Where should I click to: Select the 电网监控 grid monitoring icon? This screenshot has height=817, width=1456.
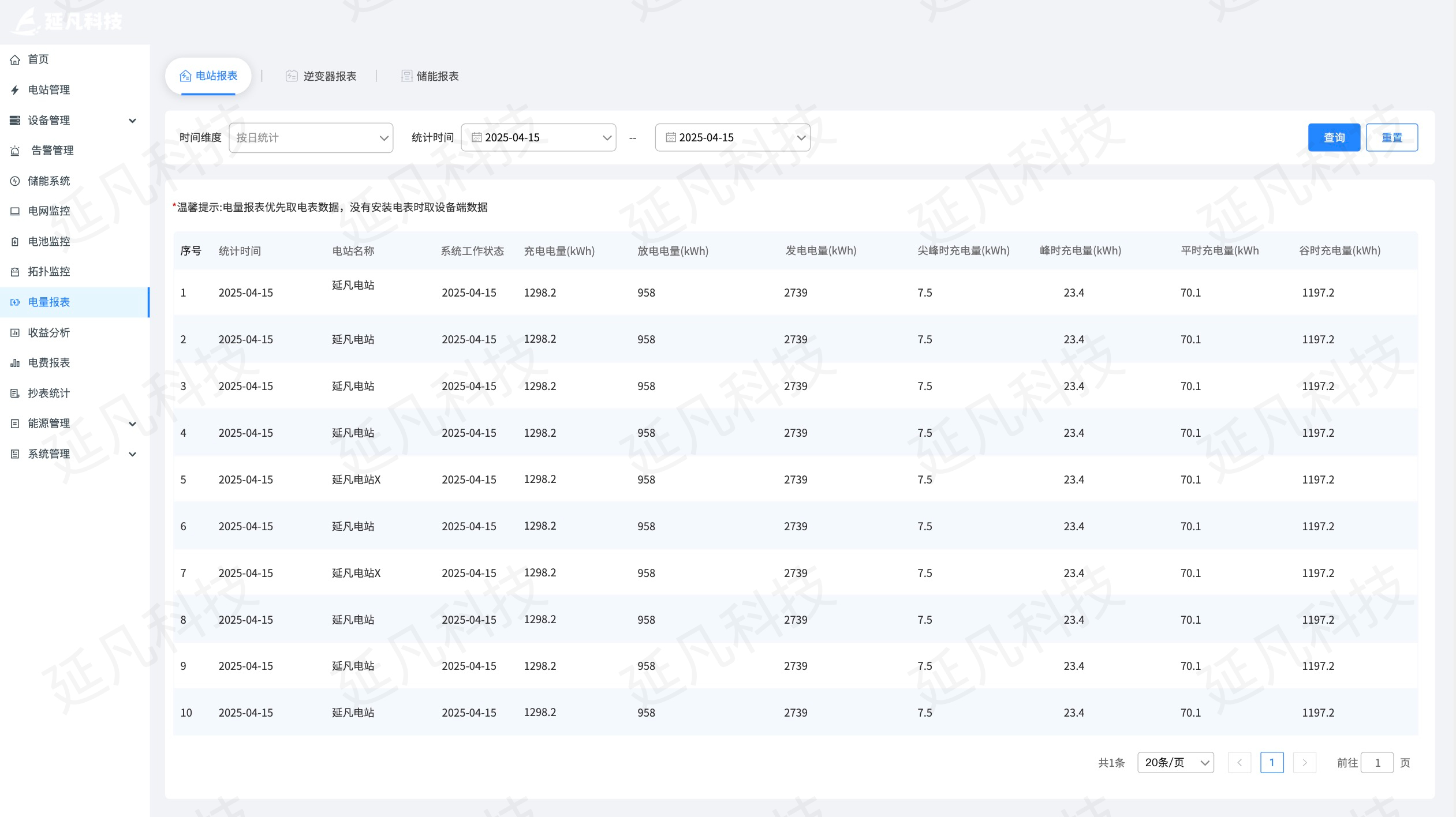(16, 211)
